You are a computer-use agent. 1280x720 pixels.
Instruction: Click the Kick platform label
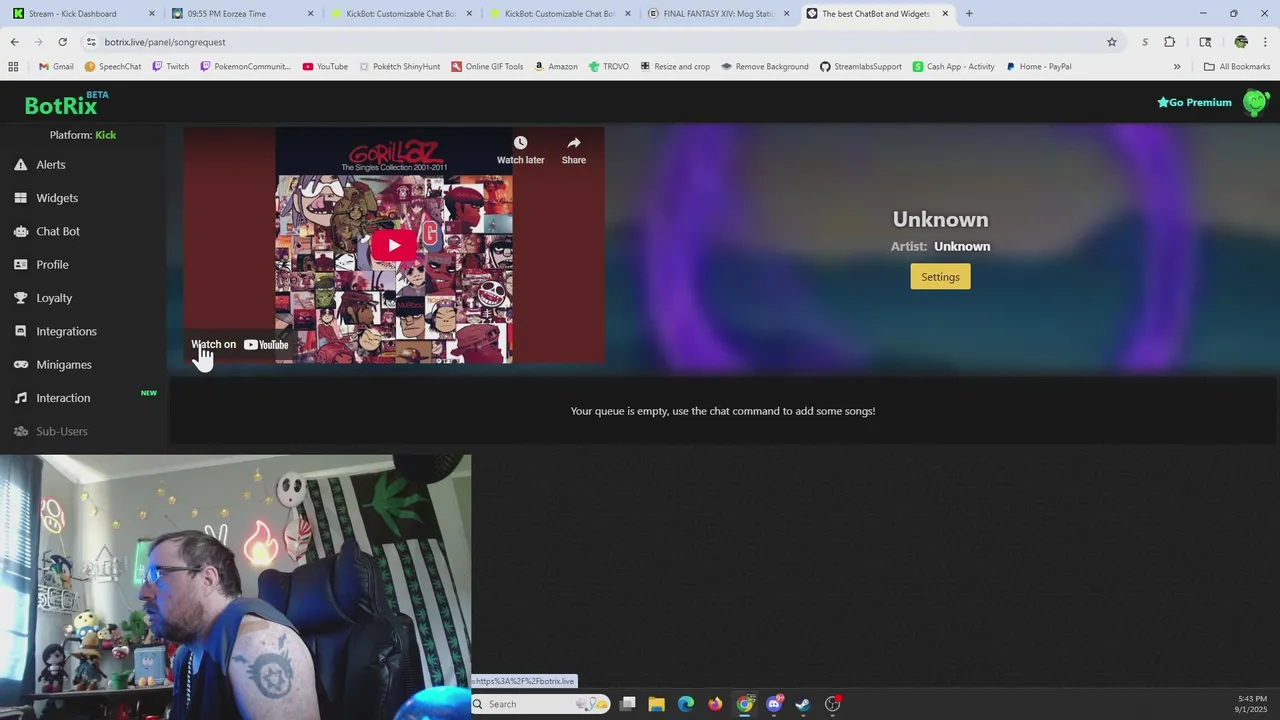pos(106,135)
